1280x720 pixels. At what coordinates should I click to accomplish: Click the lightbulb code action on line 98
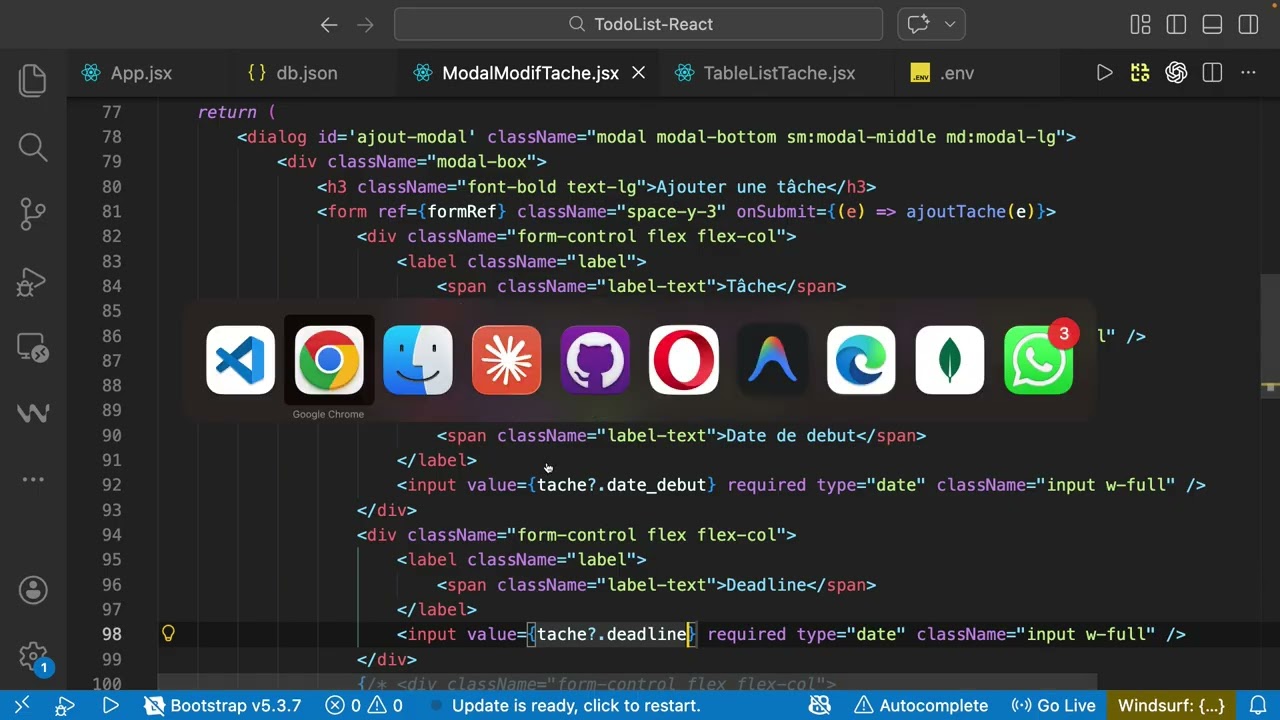168,634
